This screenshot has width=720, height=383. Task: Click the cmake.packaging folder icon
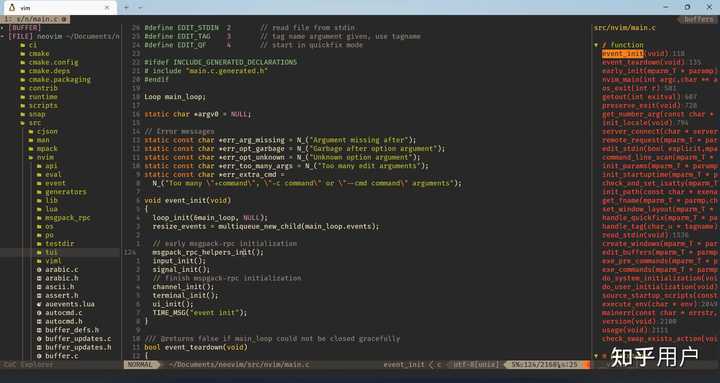22,79
